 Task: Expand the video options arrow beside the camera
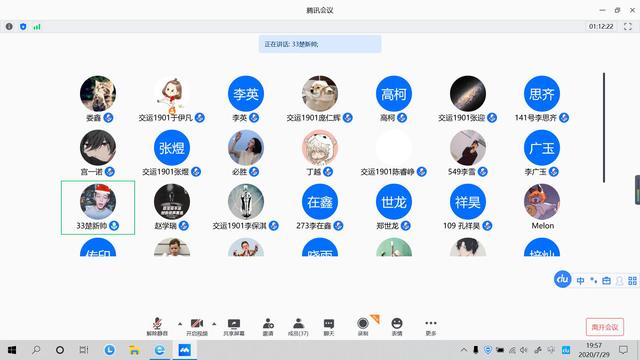[214, 324]
